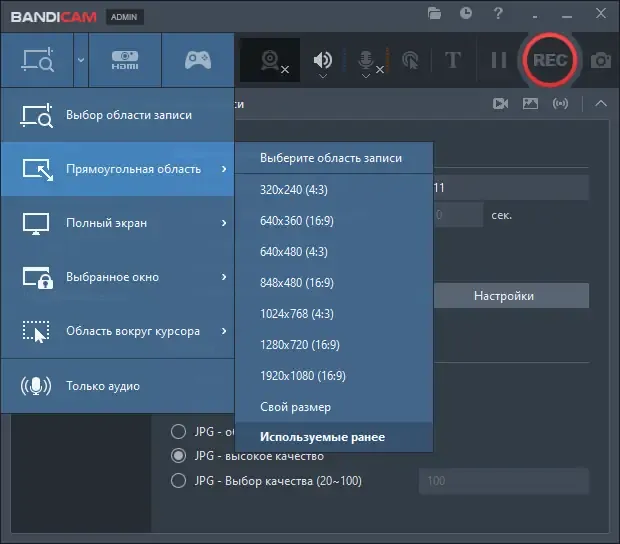Select JPG высокое качество radio button
The height and width of the screenshot is (544, 620).
tap(178, 456)
